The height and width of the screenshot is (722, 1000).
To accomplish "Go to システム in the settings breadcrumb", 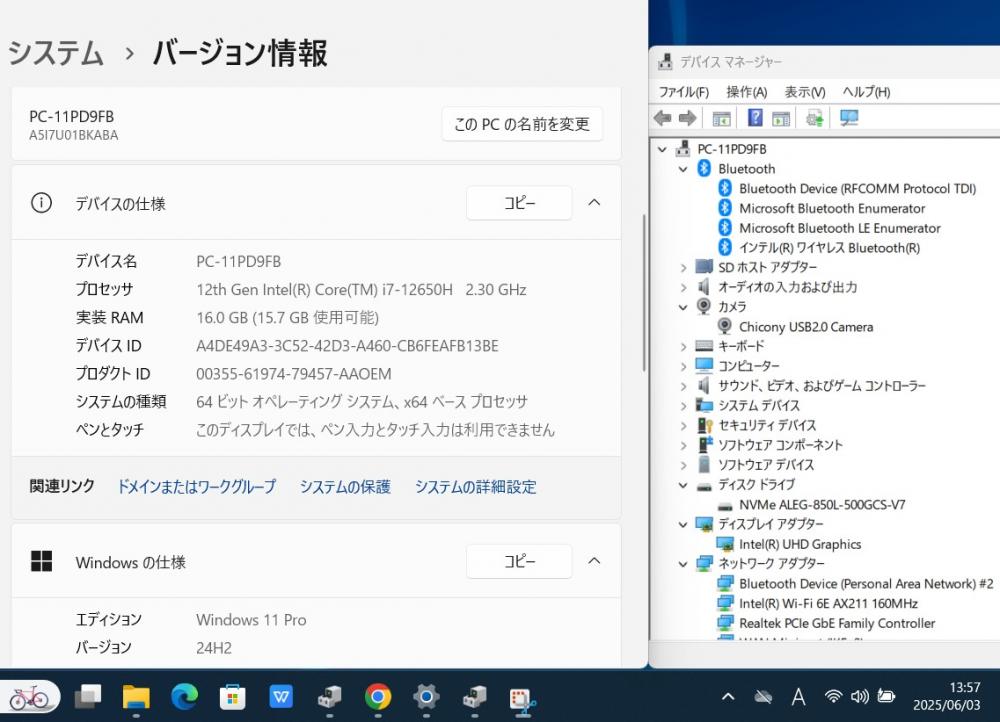I will pyautogui.click(x=55, y=53).
